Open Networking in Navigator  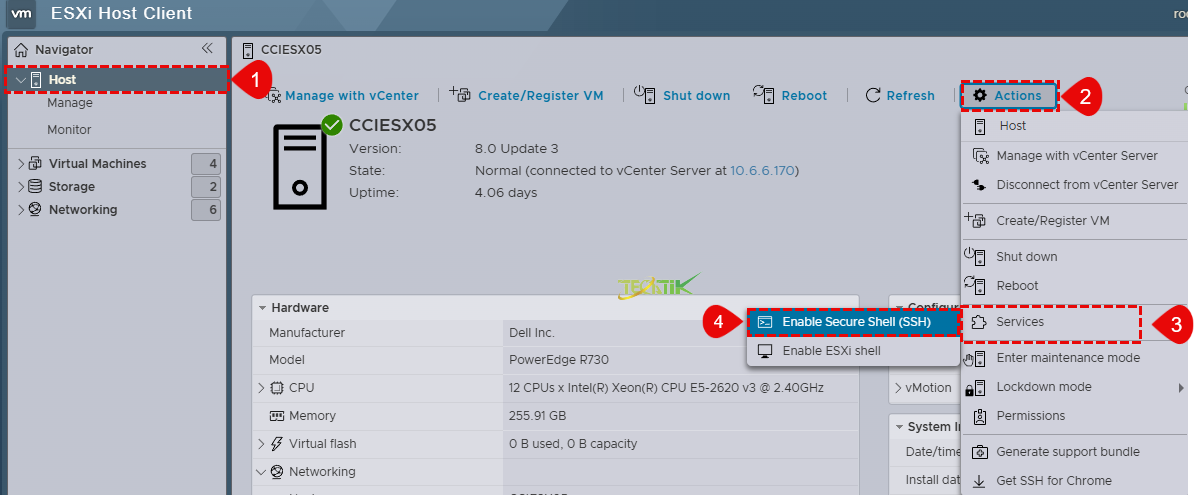83,209
